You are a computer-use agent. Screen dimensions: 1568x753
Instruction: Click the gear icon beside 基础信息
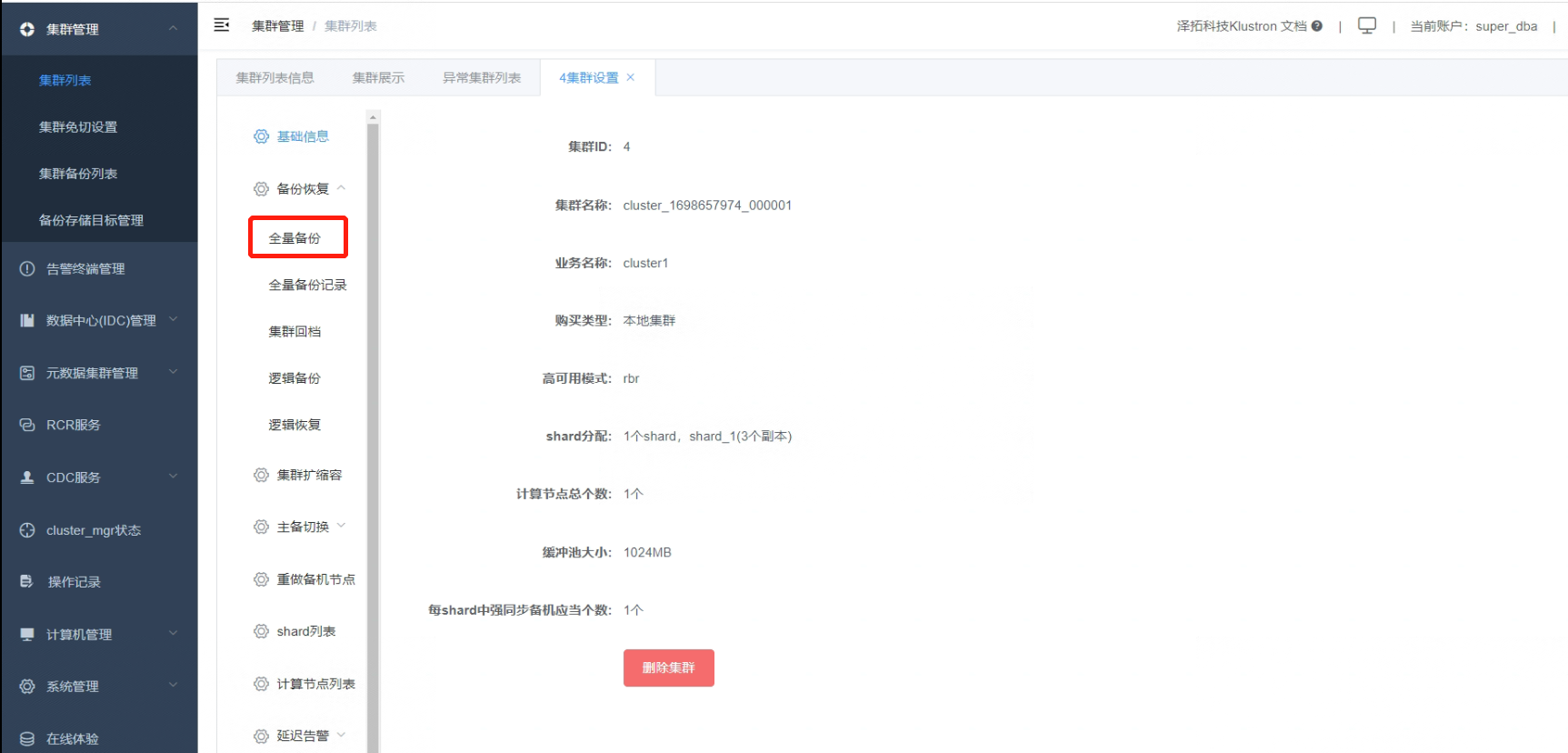tap(261, 136)
